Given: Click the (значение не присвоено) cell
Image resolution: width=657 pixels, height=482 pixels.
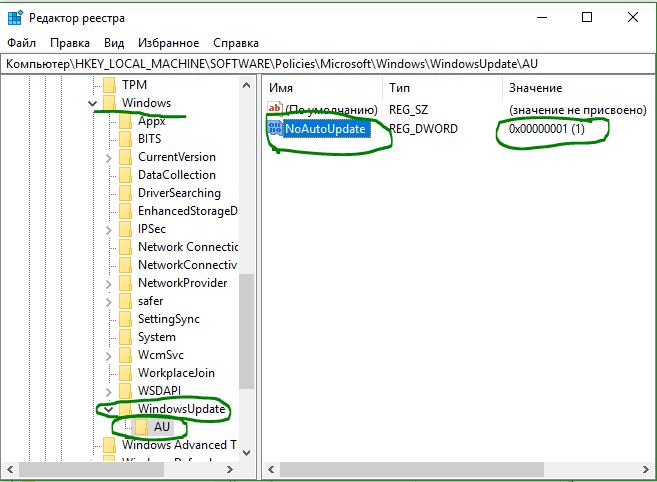Looking at the screenshot, I should [x=578, y=110].
